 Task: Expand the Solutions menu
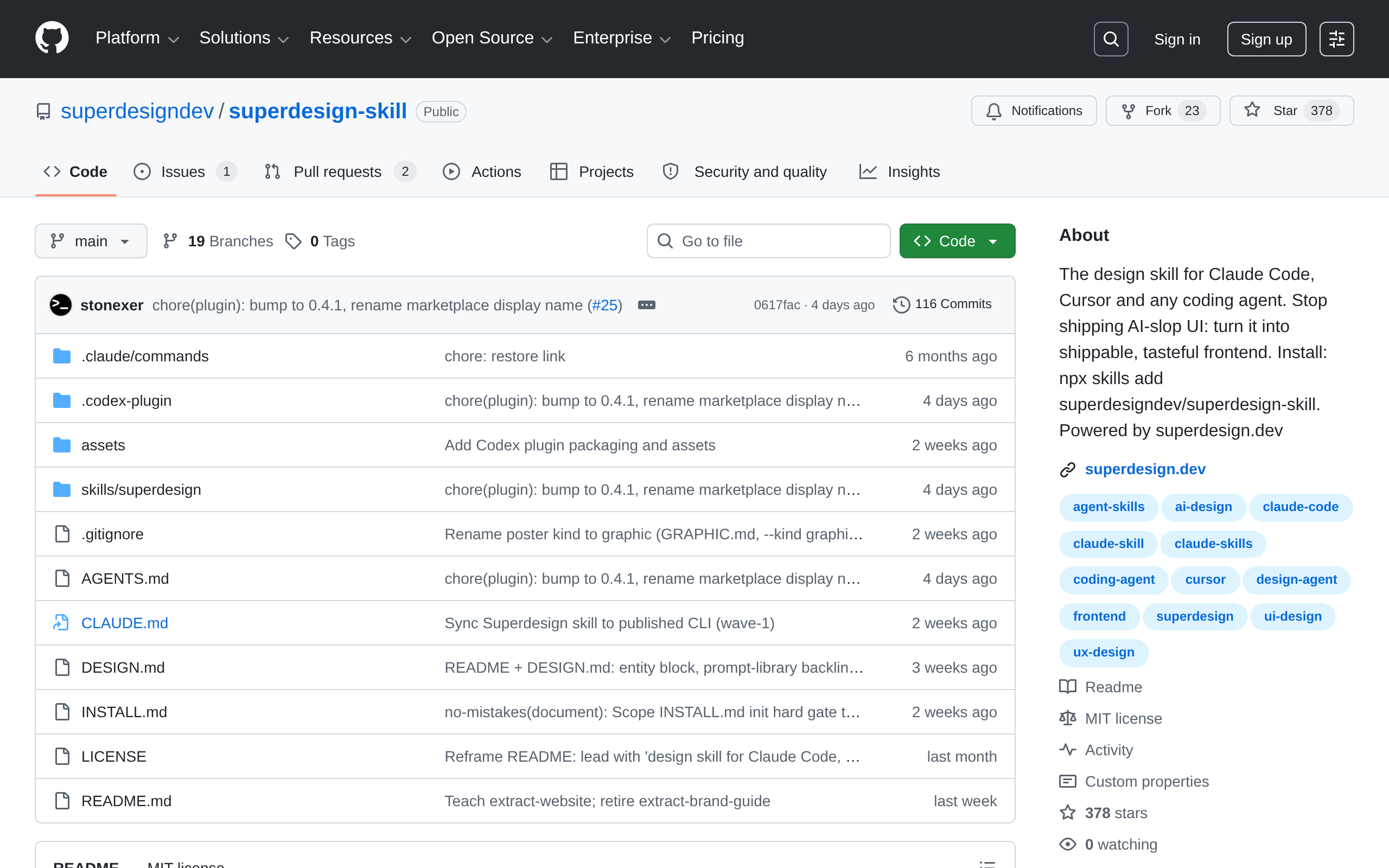pos(244,38)
